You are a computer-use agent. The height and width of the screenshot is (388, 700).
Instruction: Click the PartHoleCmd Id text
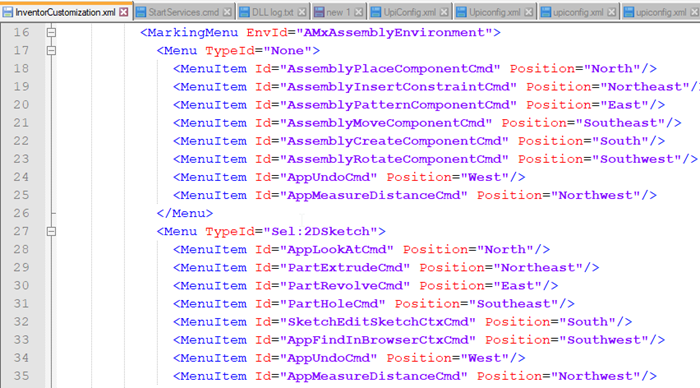pyautogui.click(x=333, y=304)
